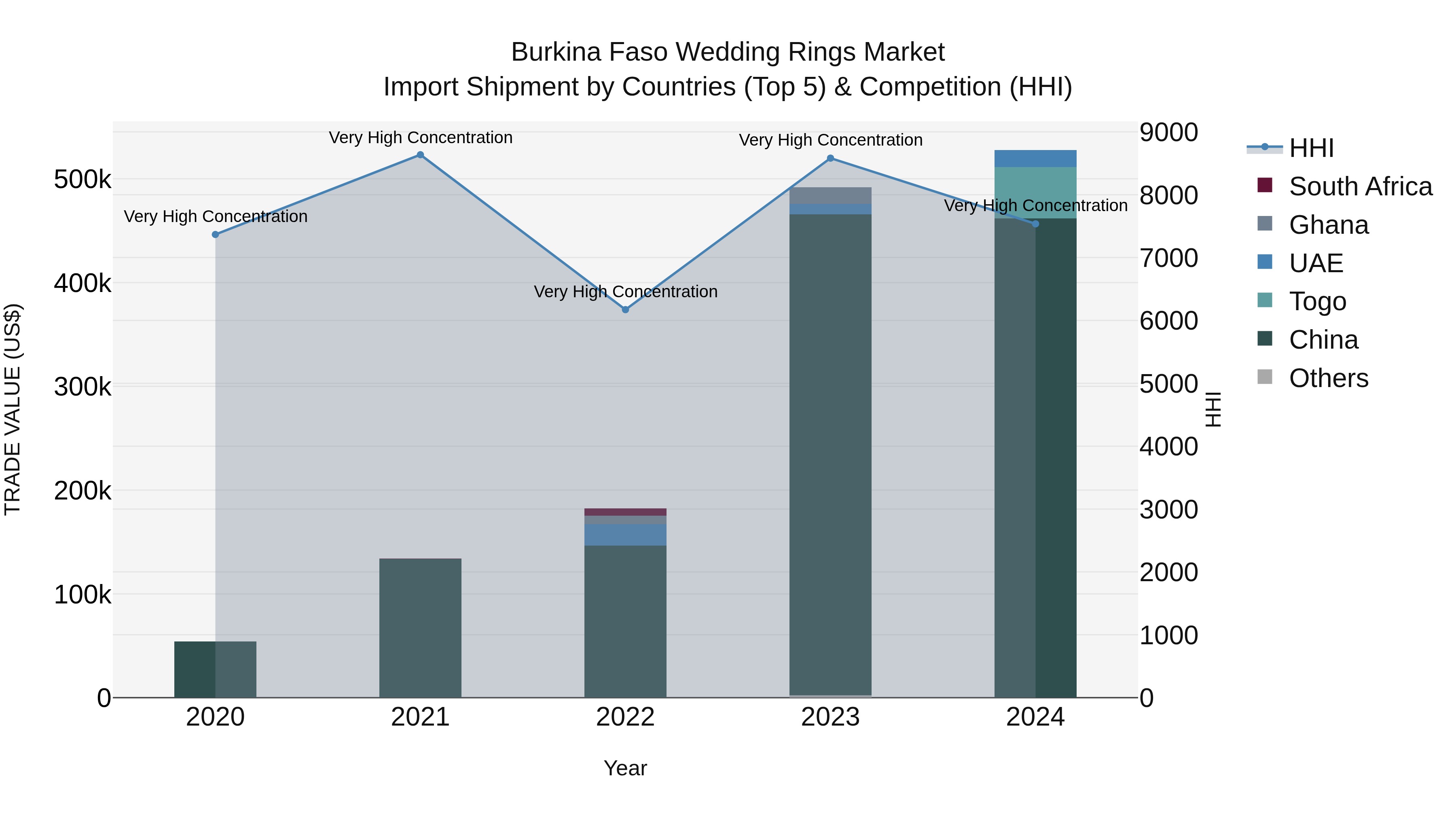Viewport: 1456px width, 819px height.
Task: Toggle UAE series in legend
Action: pyautogui.click(x=1299, y=263)
